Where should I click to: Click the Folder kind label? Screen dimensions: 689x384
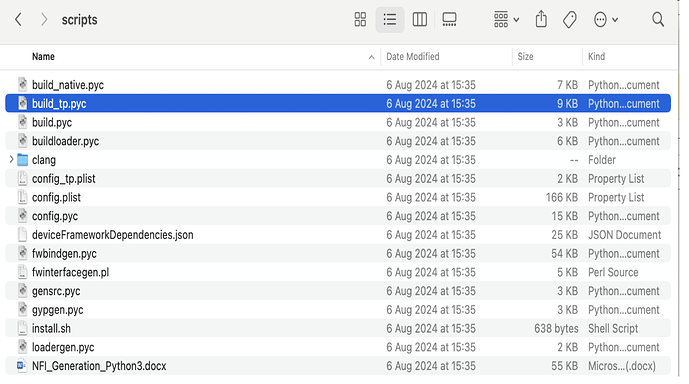click(602, 160)
